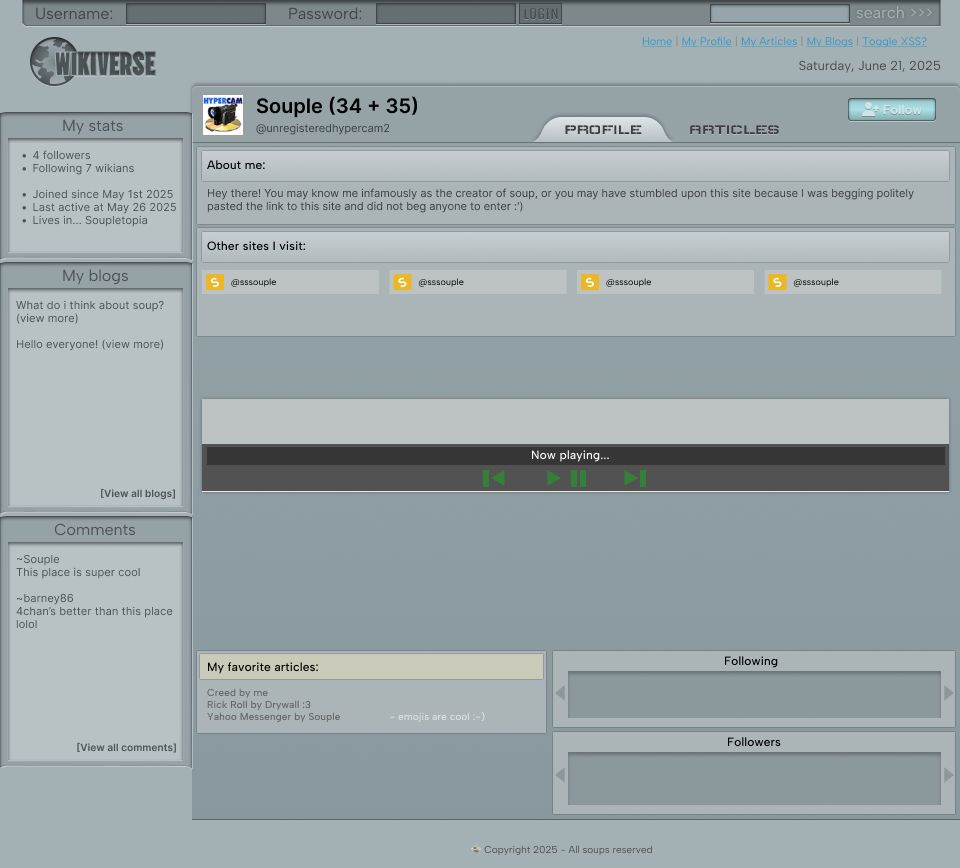Open the third @sssouple site link
The width and height of the screenshot is (960, 868).
tap(665, 282)
